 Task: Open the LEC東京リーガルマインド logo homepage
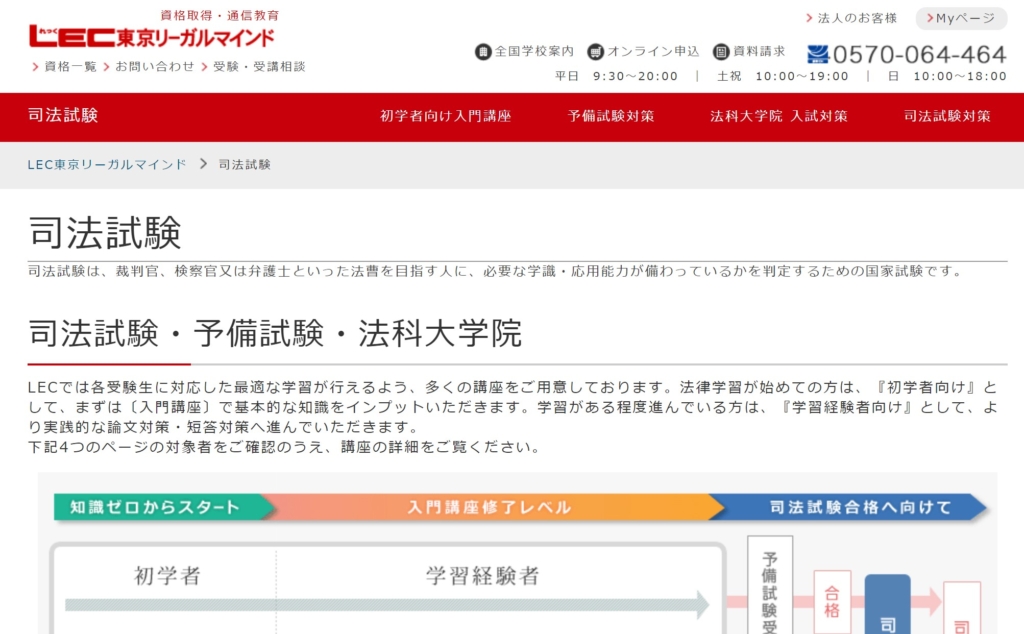click(152, 37)
